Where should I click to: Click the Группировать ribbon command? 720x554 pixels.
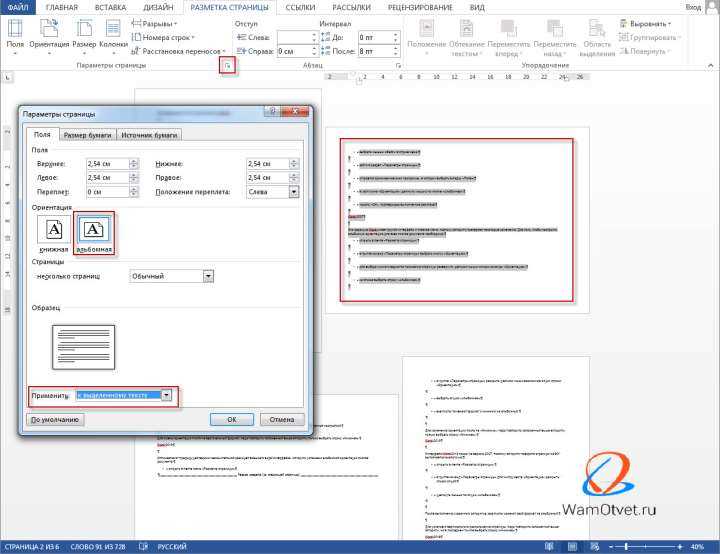tap(650, 37)
